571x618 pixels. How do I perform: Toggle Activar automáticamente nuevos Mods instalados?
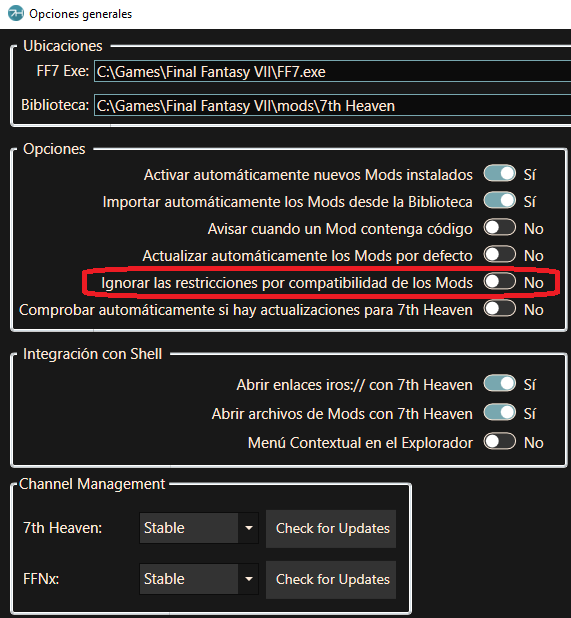coord(500,173)
